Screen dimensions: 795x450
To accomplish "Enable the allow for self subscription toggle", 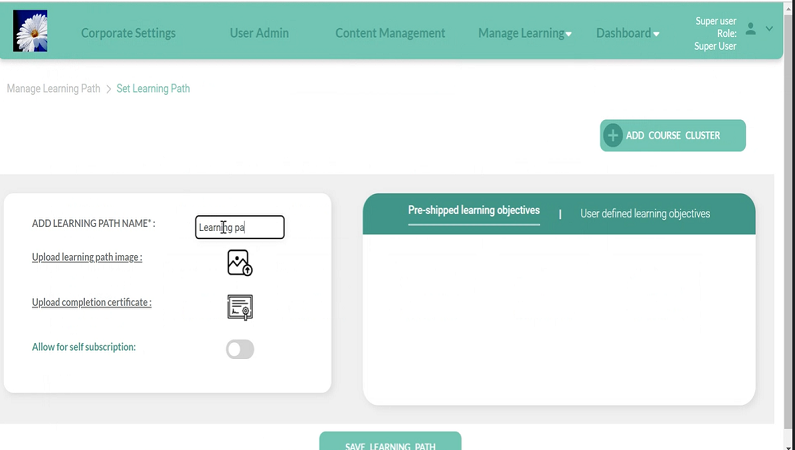I will click(x=240, y=349).
